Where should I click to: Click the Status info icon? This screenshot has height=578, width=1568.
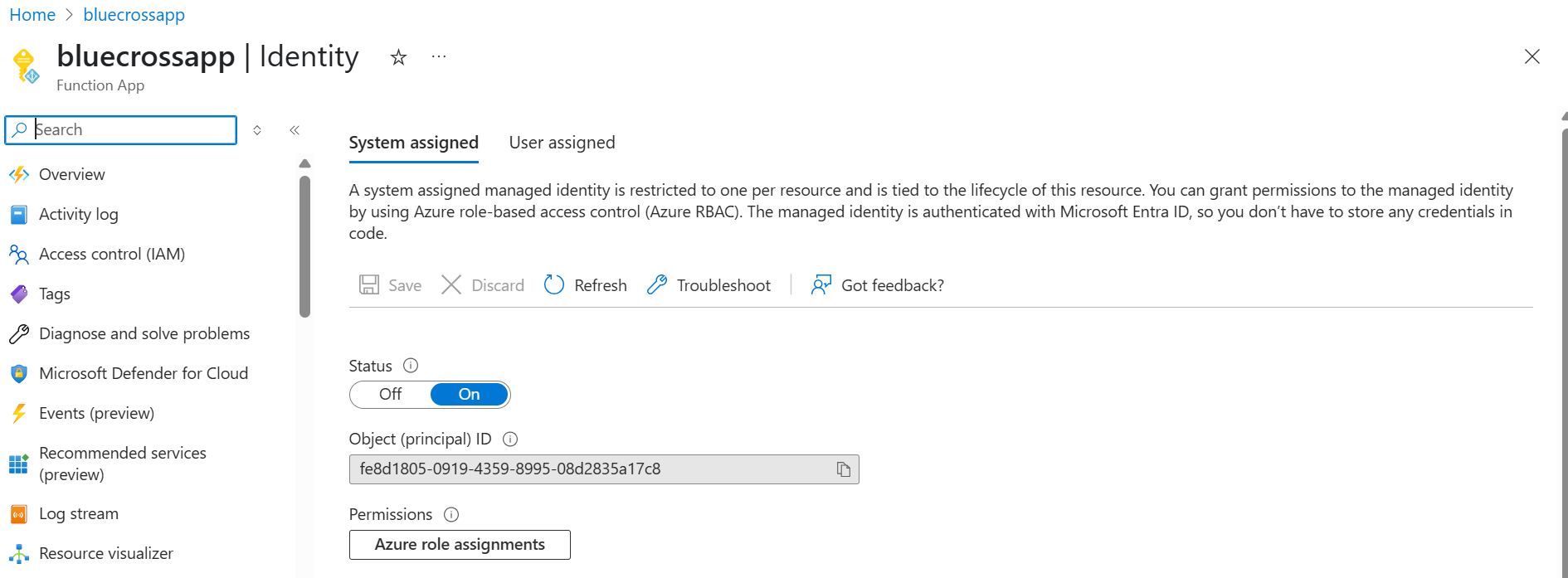tap(411, 366)
